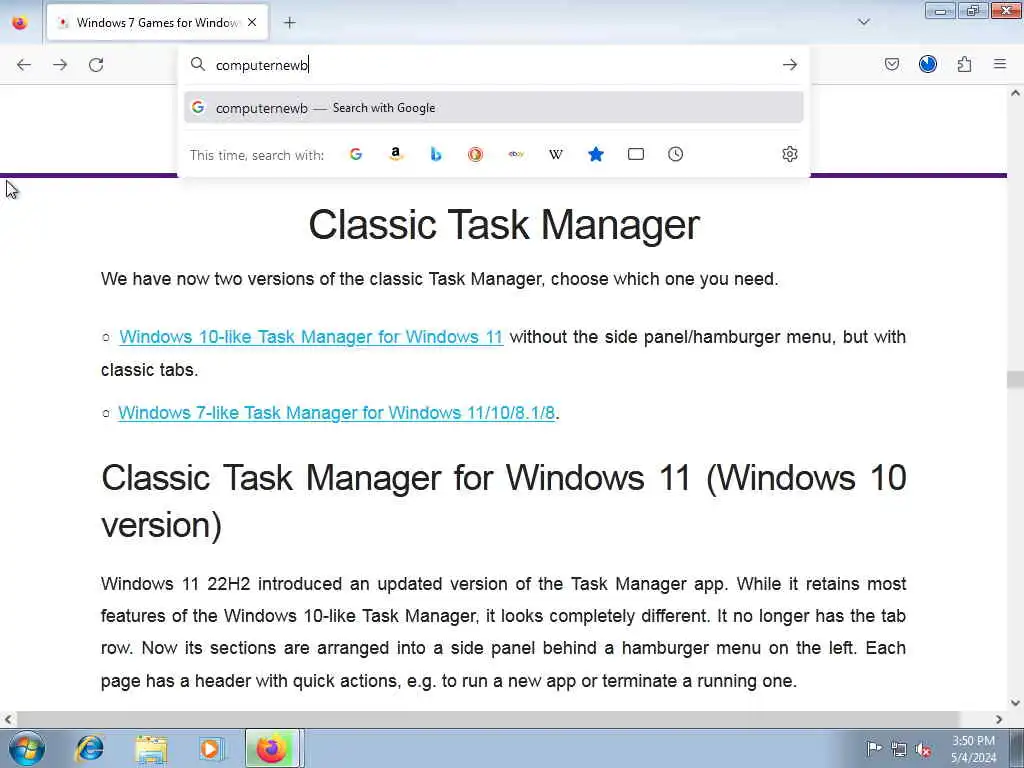Go forward to the next page
The image size is (1024, 768).
click(x=60, y=65)
